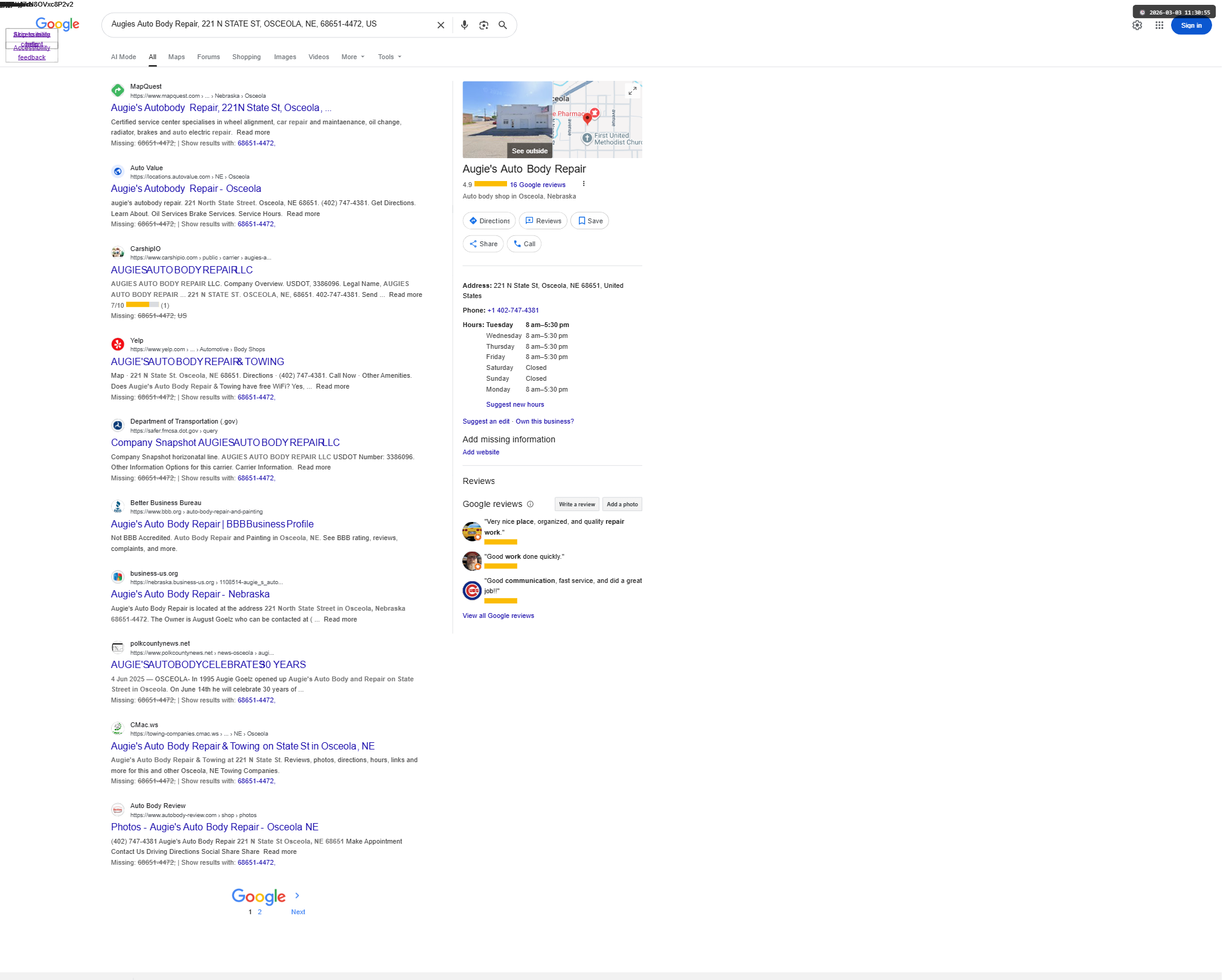Submit search with magnifier icon

502,25
